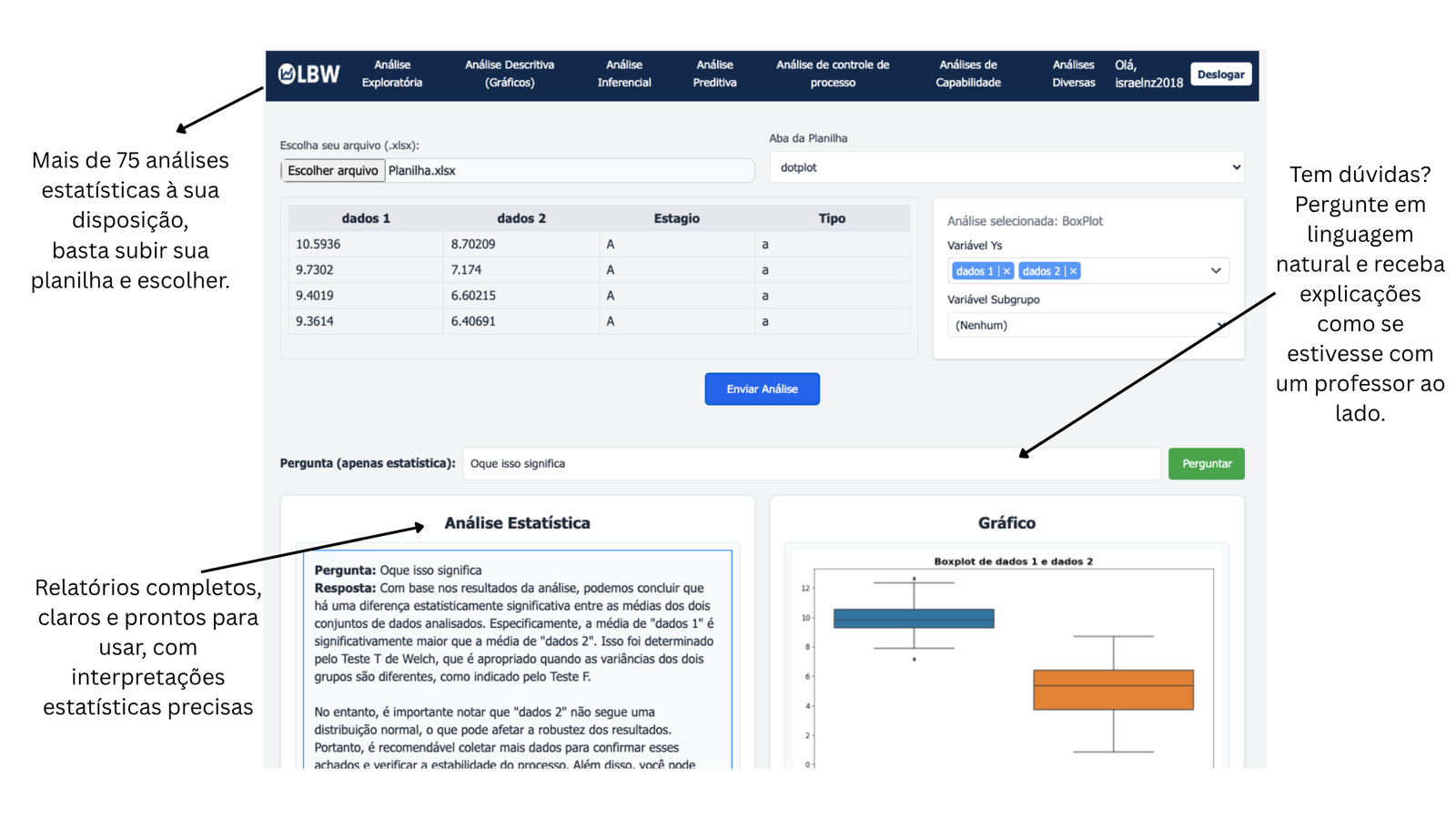Open the Análise Exploratória menu
1456x819 pixels.
(392, 74)
